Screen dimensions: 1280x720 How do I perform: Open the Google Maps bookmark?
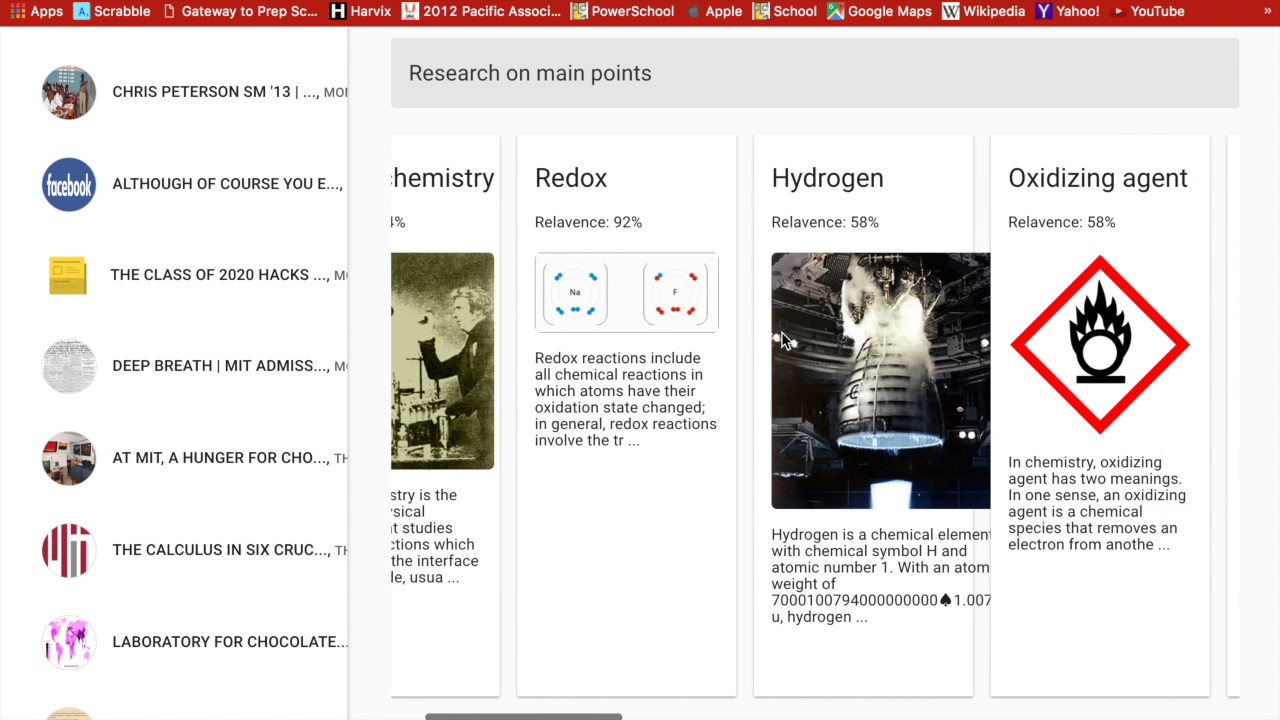[879, 11]
